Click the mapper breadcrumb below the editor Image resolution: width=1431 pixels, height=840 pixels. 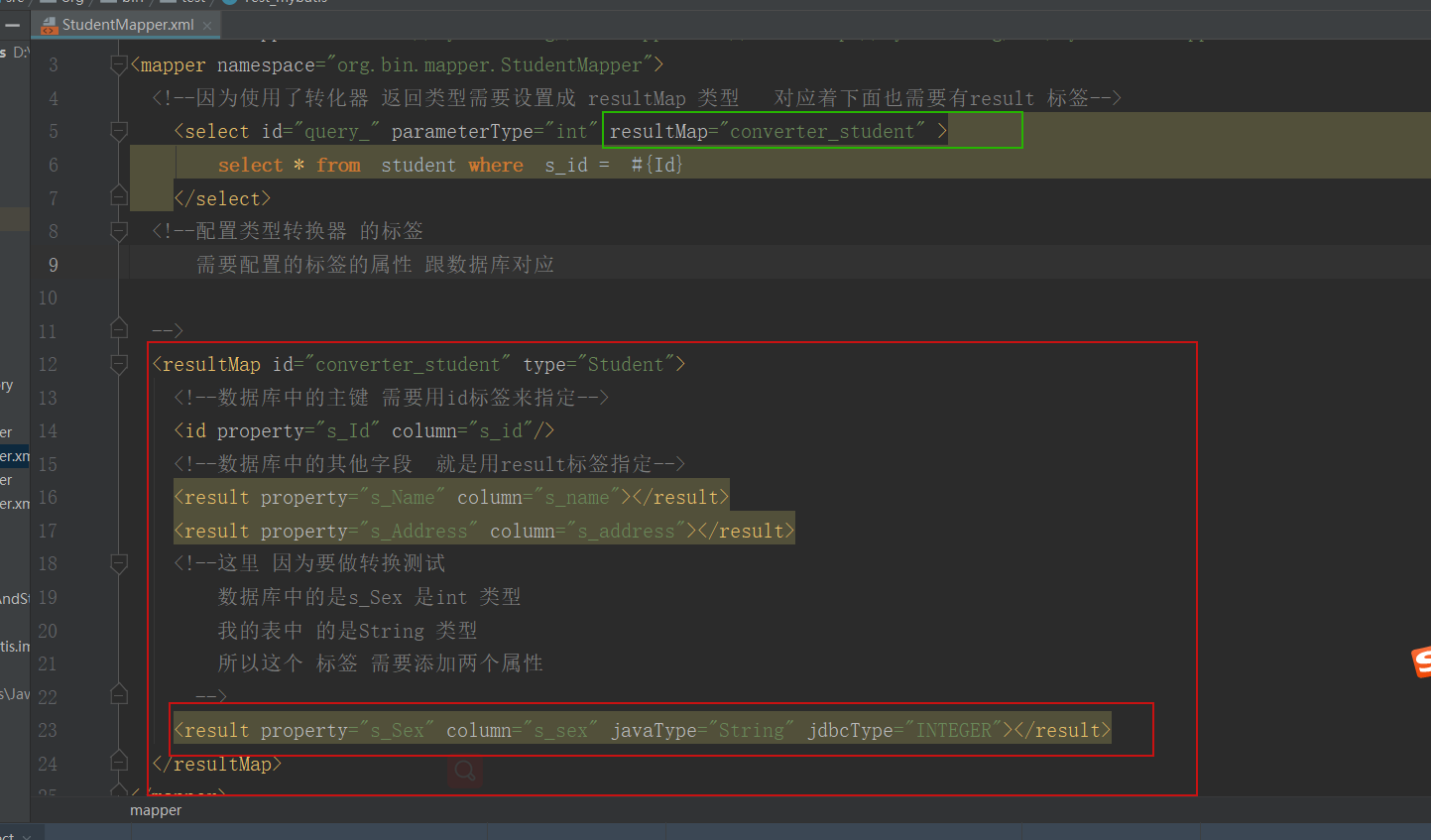156,810
